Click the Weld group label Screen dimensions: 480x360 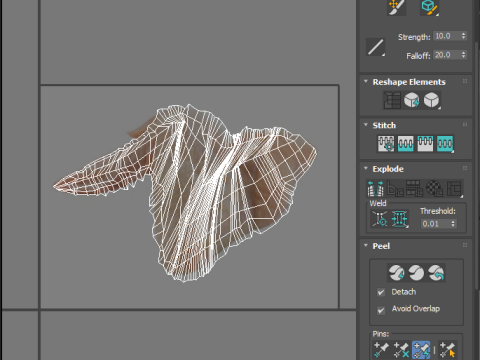coord(378,203)
